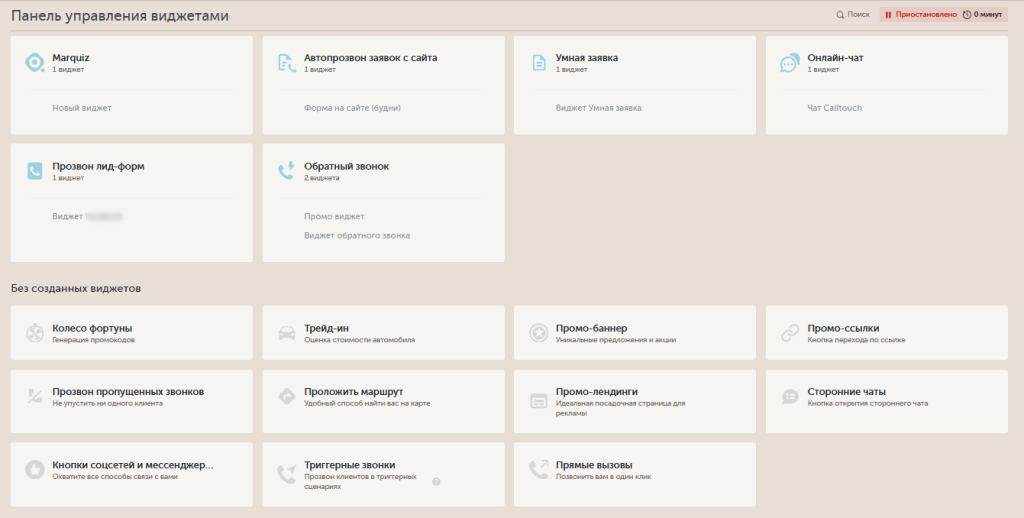The height and width of the screenshot is (518, 1024).
Task: Click the Промо-баннер star icon
Action: point(538,333)
